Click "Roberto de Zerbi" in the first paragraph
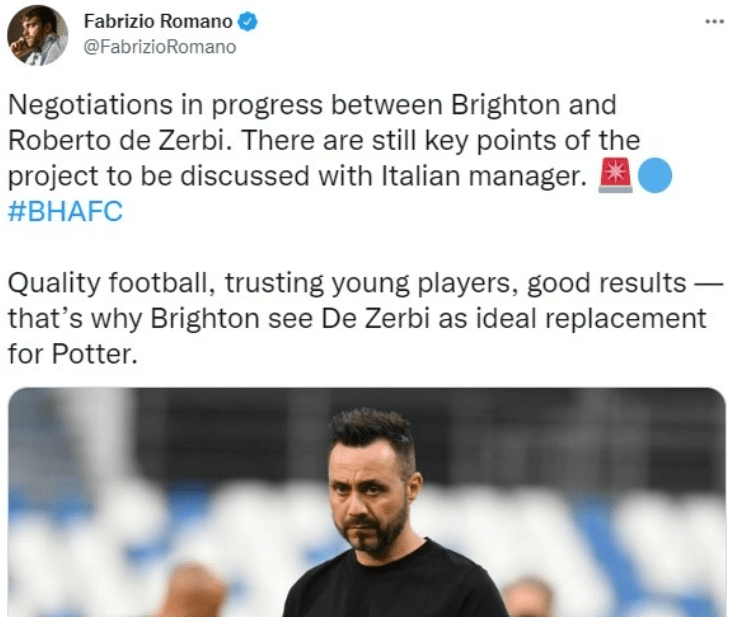The image size is (732, 617). [113, 140]
